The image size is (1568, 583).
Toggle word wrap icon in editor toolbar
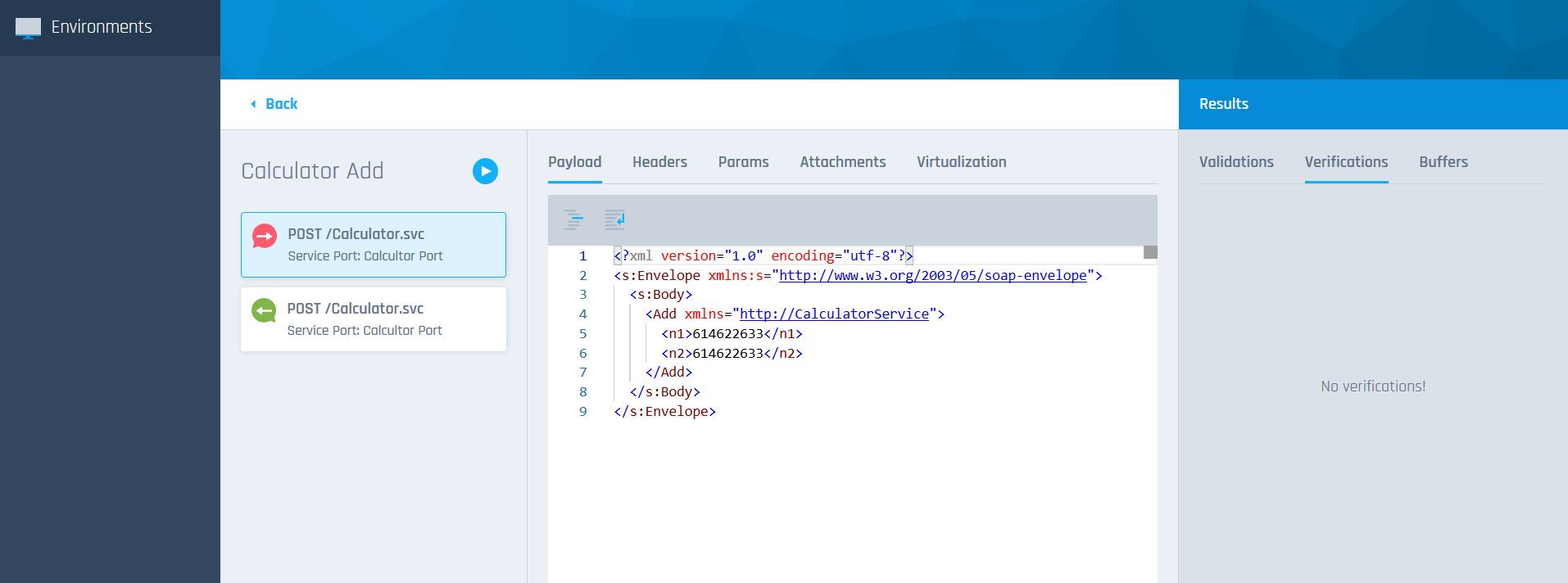(x=614, y=219)
